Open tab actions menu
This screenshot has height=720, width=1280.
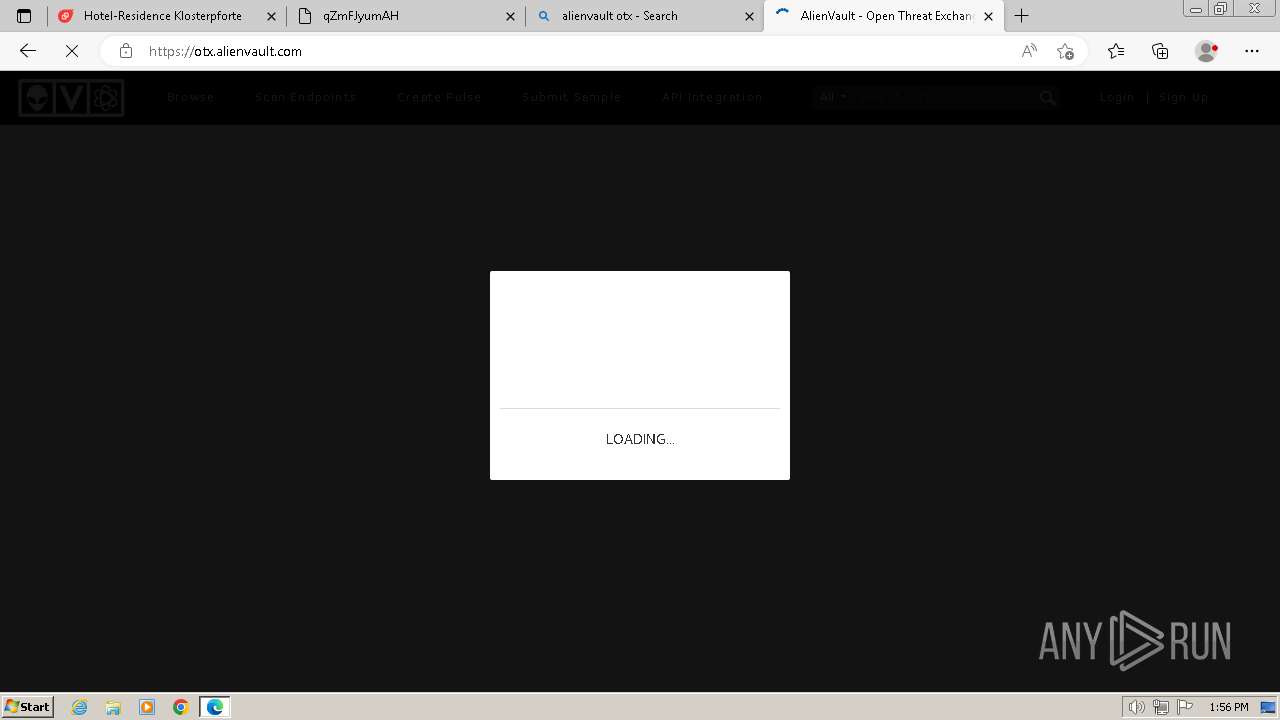(24, 16)
